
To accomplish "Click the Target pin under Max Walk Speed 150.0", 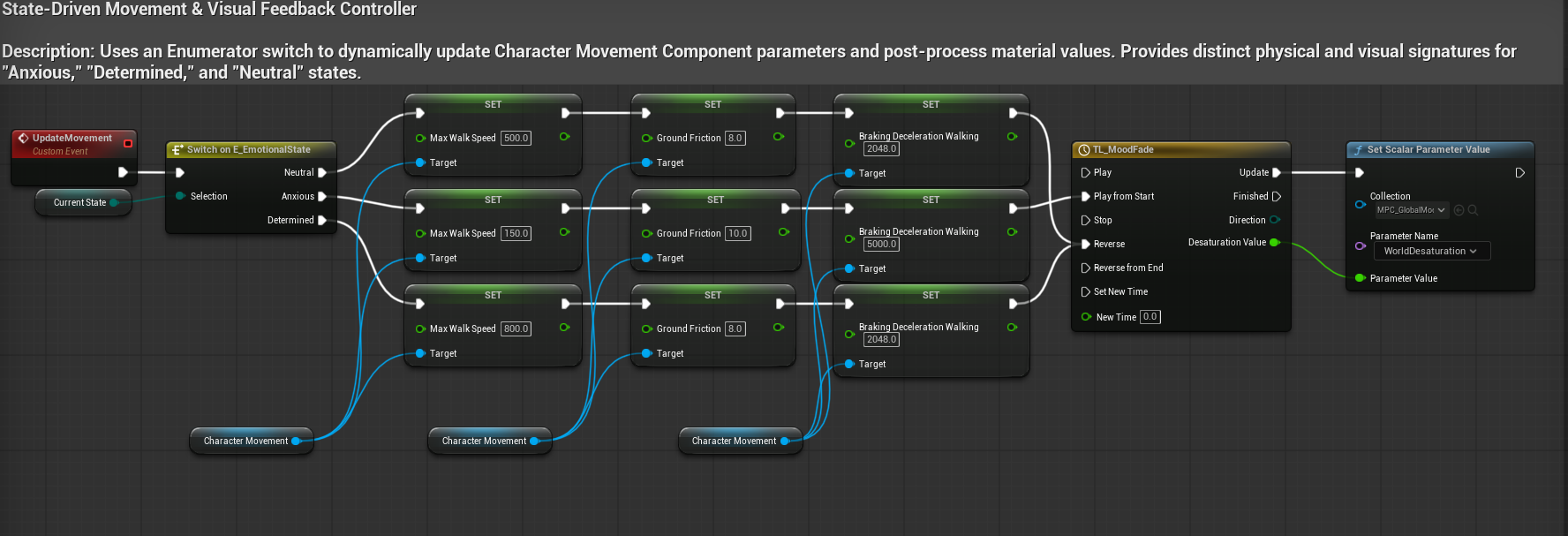I will tap(420, 258).
